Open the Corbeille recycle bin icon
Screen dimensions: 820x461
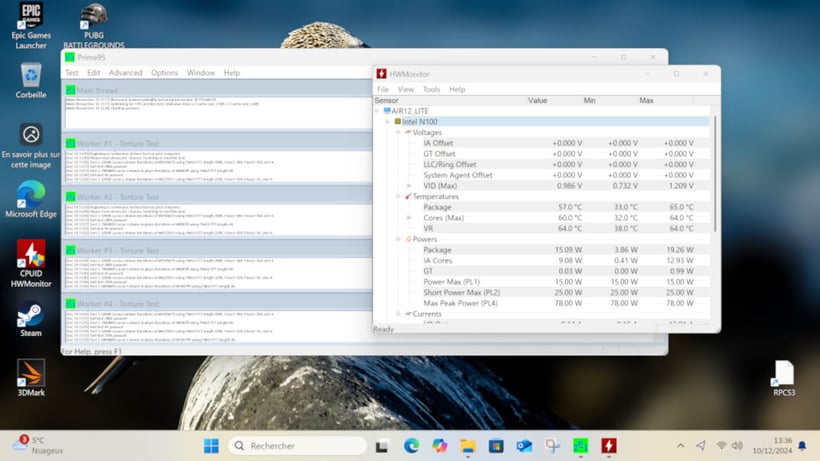click(31, 77)
